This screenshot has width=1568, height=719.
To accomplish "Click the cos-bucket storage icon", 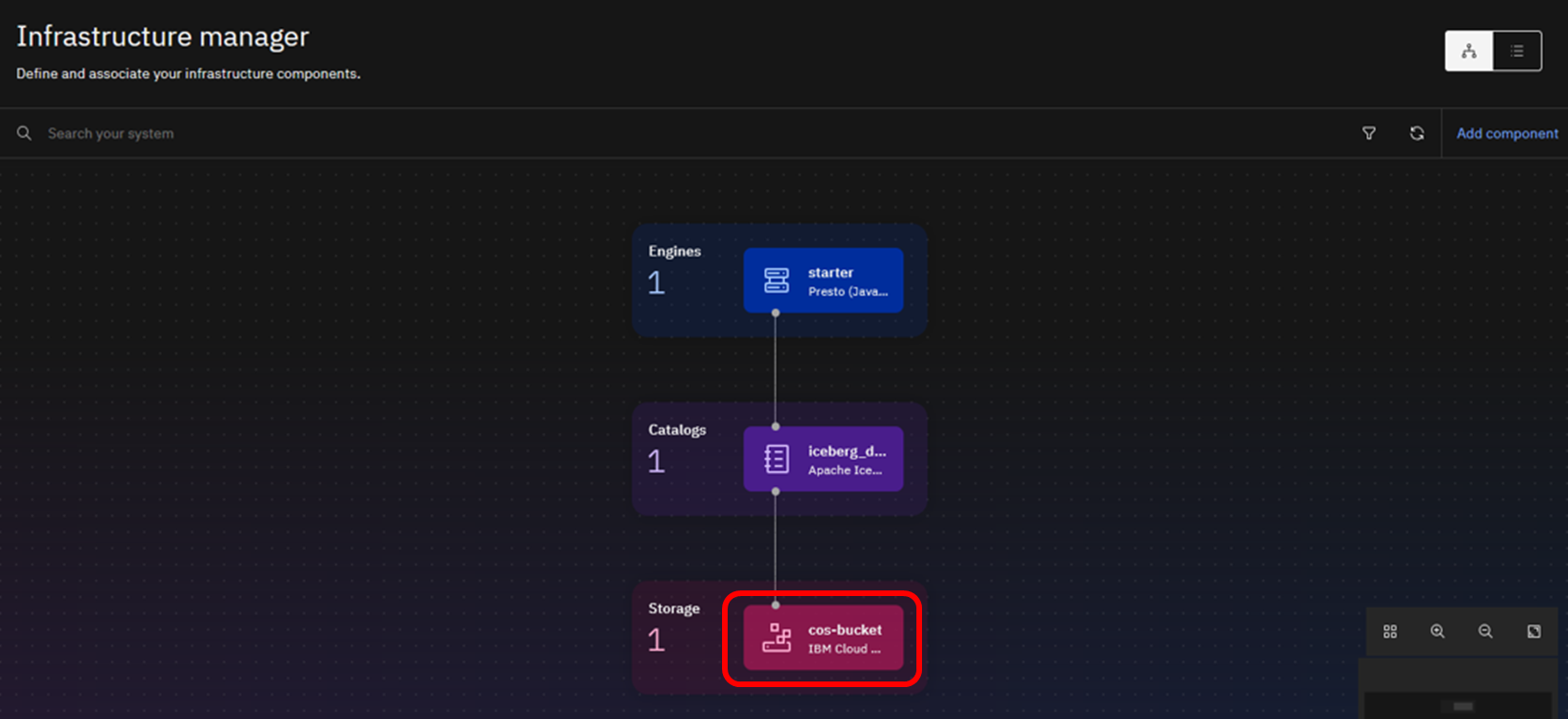I will pos(776,638).
